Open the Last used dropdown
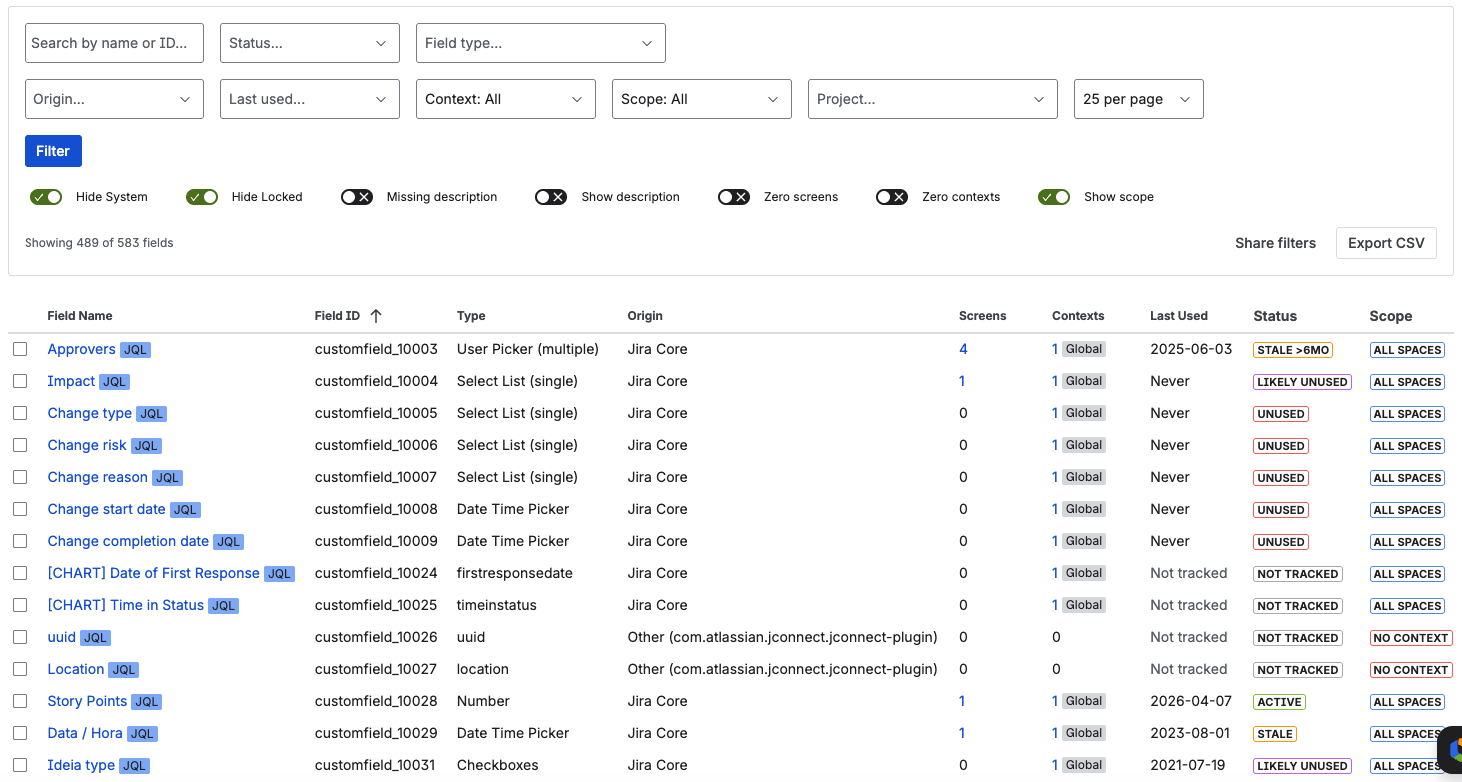The image size is (1462, 782). (310, 99)
